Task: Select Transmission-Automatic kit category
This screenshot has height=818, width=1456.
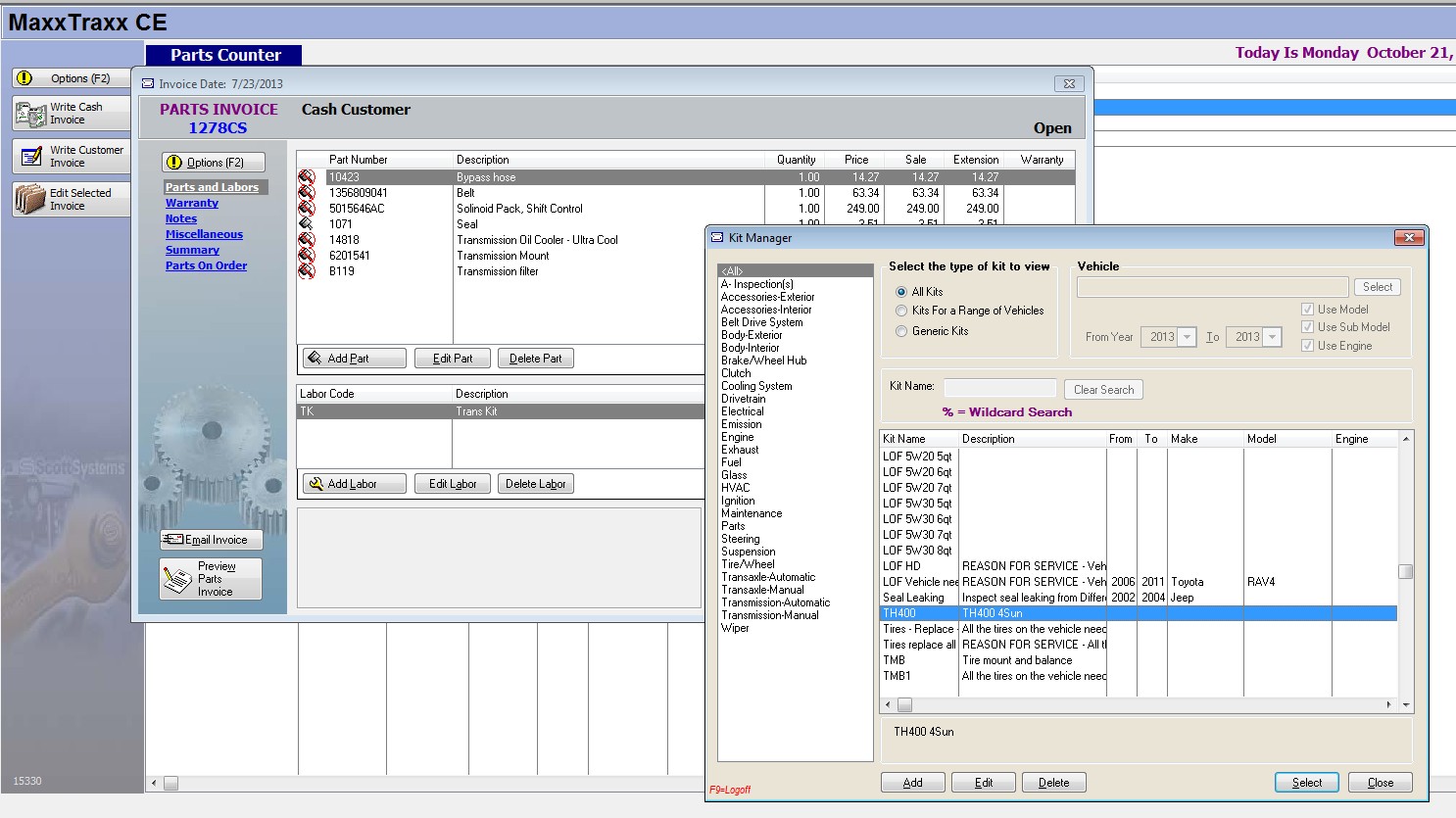Action: (x=776, y=602)
